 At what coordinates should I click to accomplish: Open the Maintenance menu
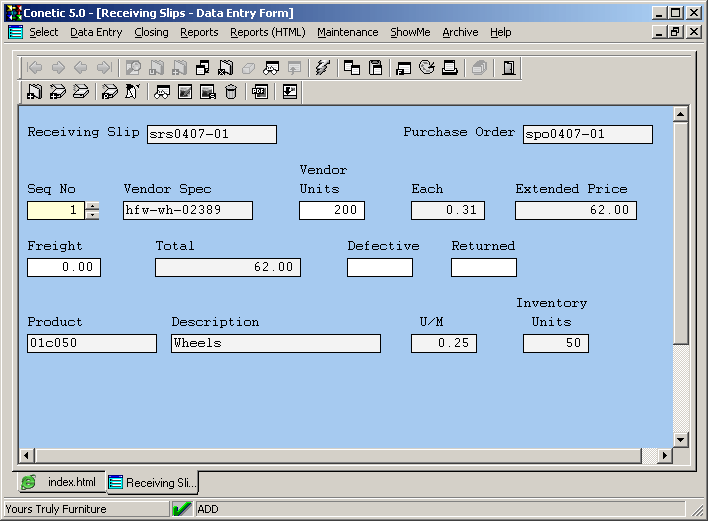347,32
